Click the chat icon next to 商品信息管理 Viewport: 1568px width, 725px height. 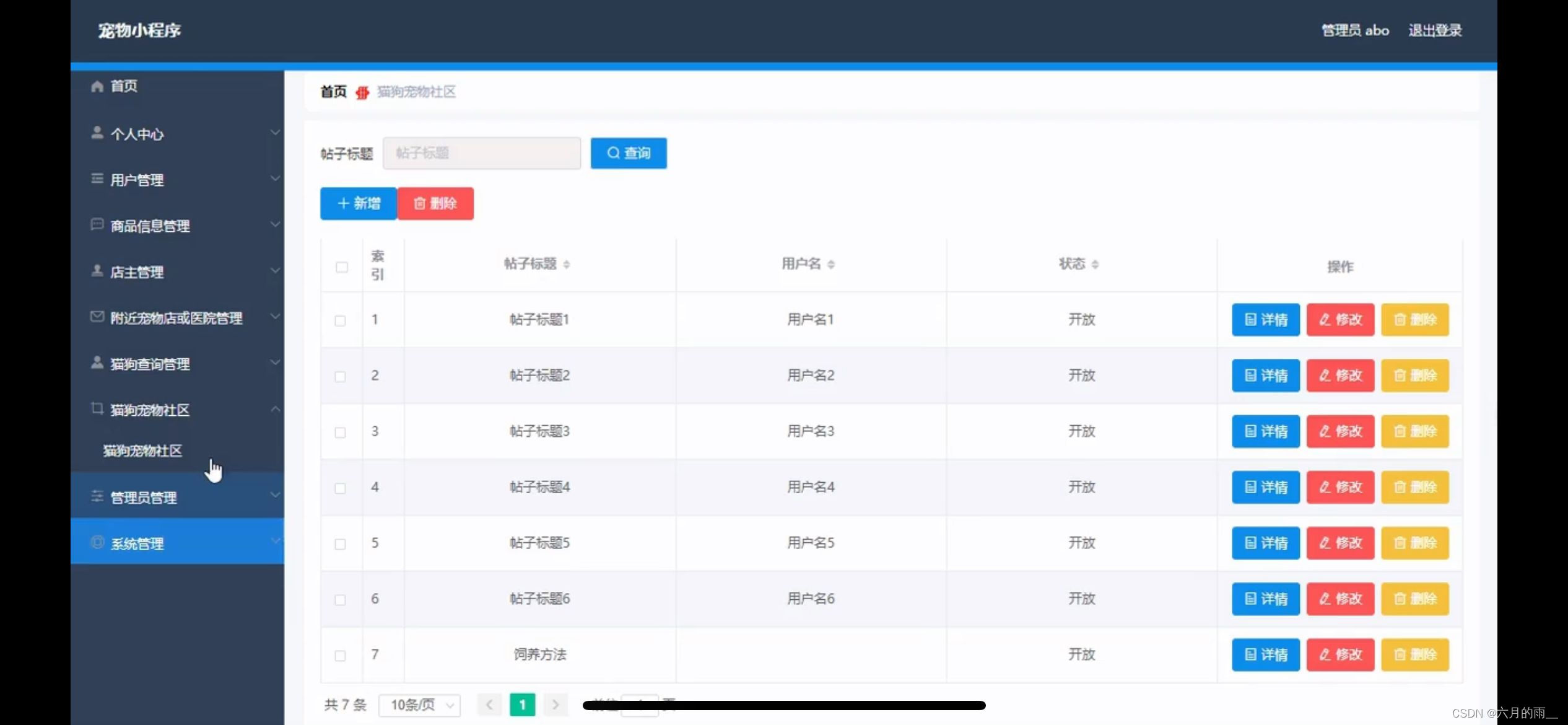[97, 225]
